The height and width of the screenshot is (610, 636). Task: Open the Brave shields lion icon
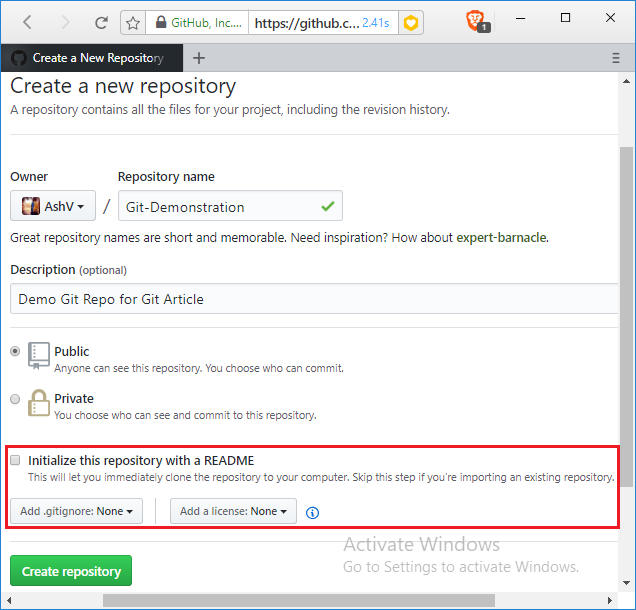[x=477, y=22]
